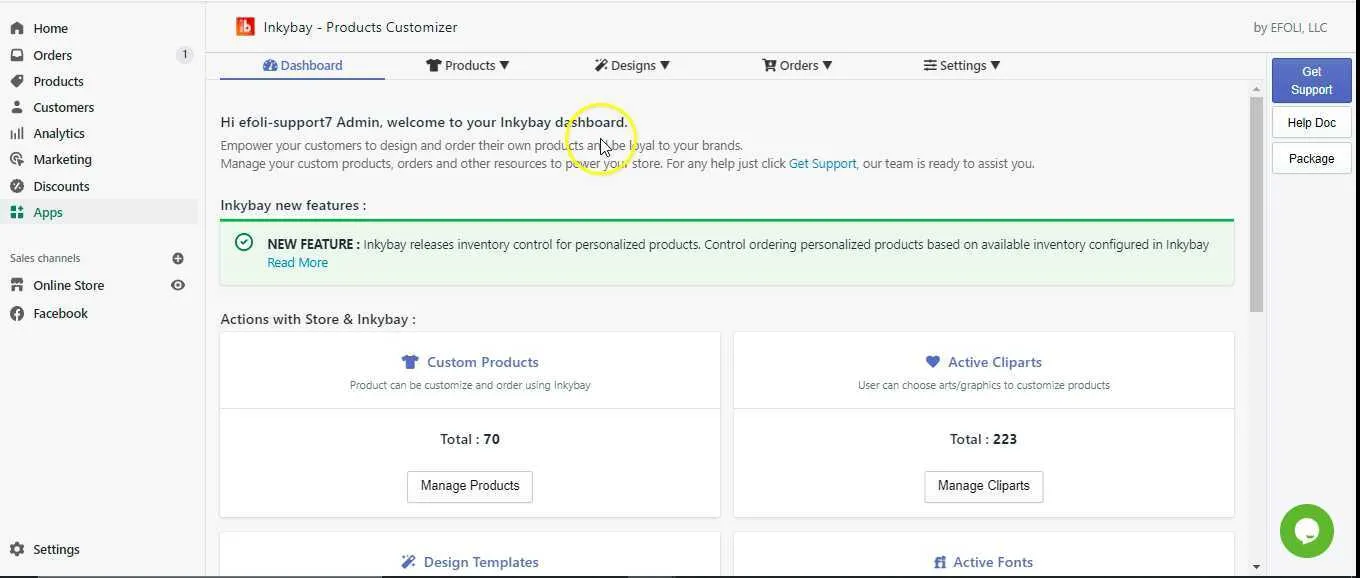The image size is (1360, 578).
Task: Click the Get Support blue button
Action: click(x=1311, y=80)
